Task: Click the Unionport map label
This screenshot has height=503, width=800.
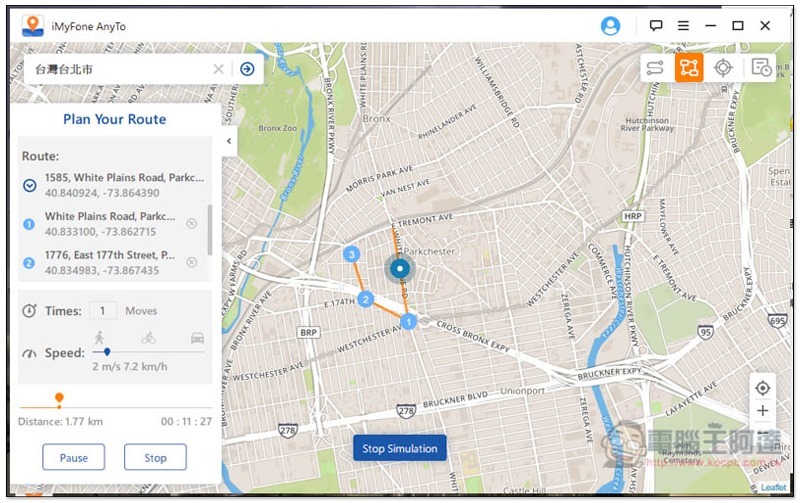Action: coord(522,391)
